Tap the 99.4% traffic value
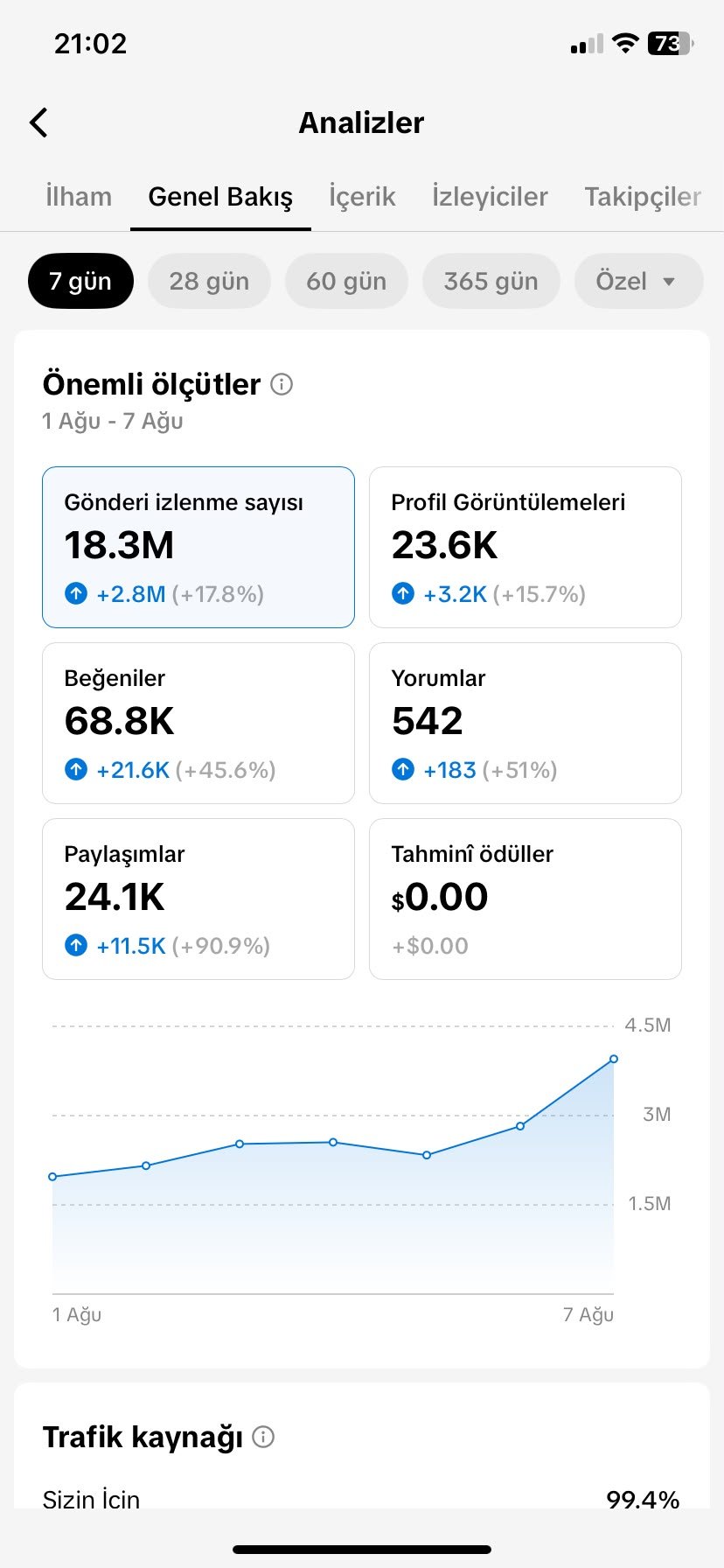The image size is (724, 1568). [x=643, y=1500]
